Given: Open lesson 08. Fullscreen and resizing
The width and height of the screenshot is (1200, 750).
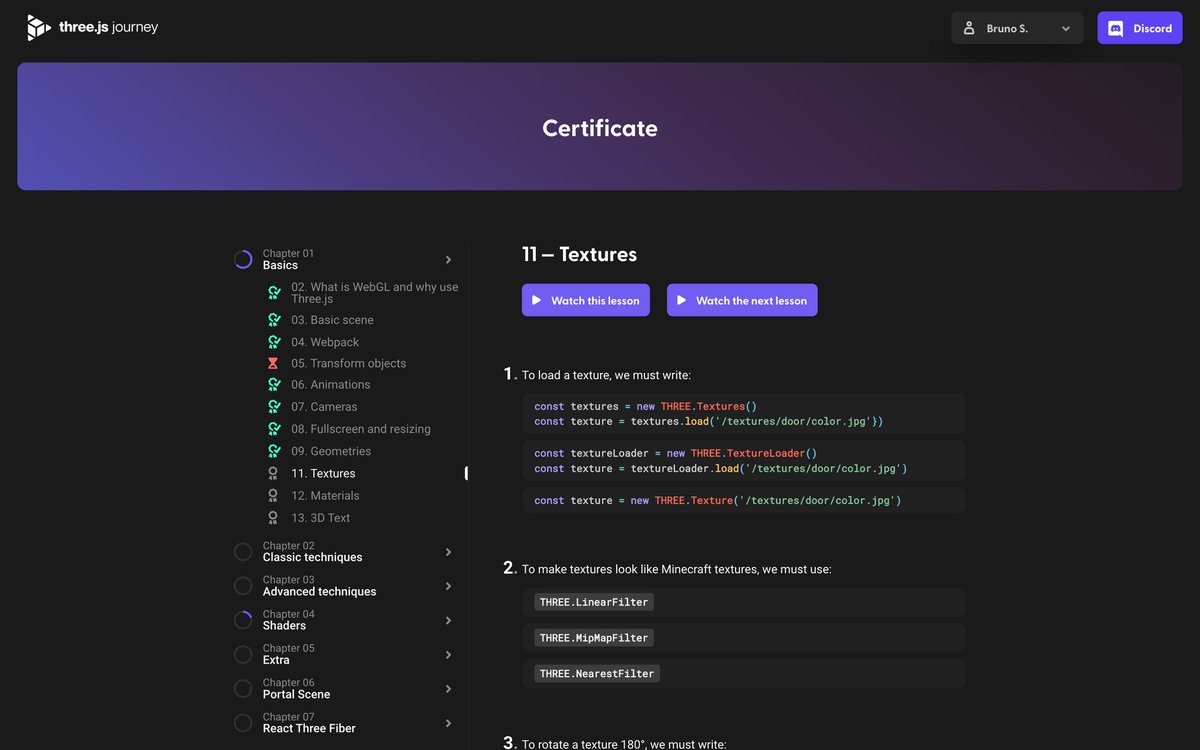Looking at the screenshot, I should coord(361,429).
